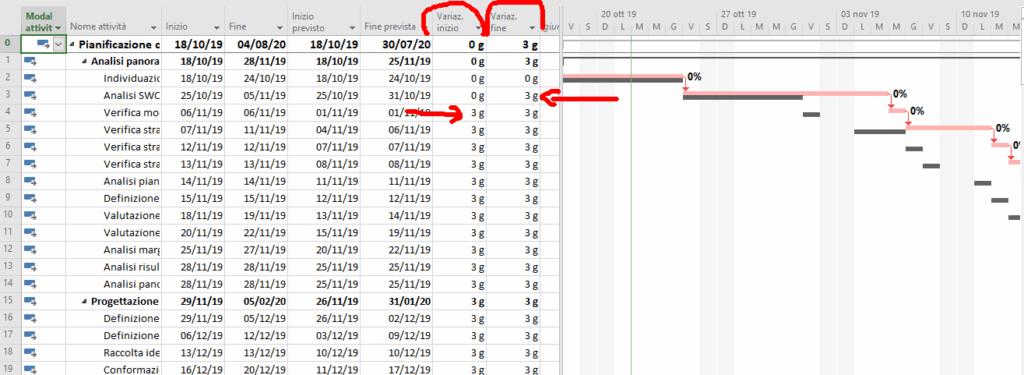This screenshot has height=375, width=1024.
Task: Collapse the Analisi panora summary task
Action: pos(85,61)
